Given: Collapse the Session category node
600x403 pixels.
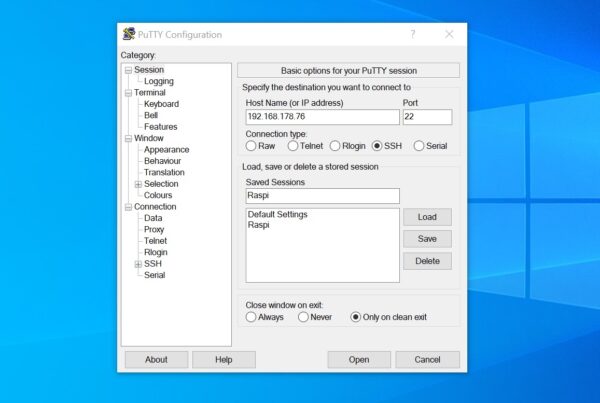Looking at the screenshot, I should click(x=128, y=70).
